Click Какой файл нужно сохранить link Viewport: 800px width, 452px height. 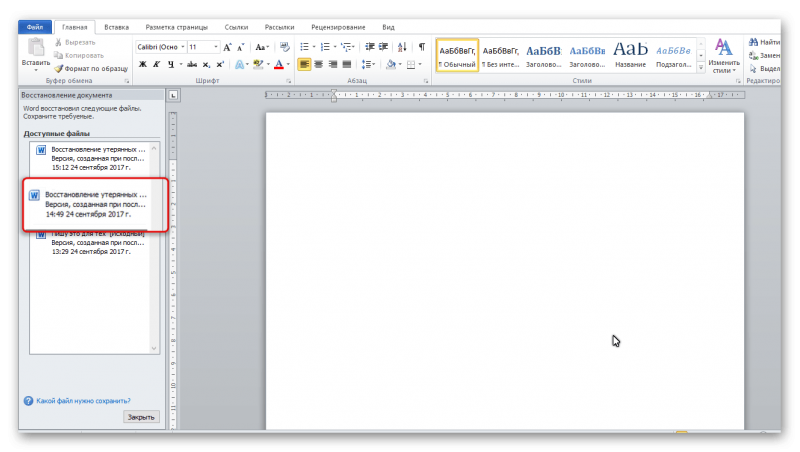tap(83, 401)
